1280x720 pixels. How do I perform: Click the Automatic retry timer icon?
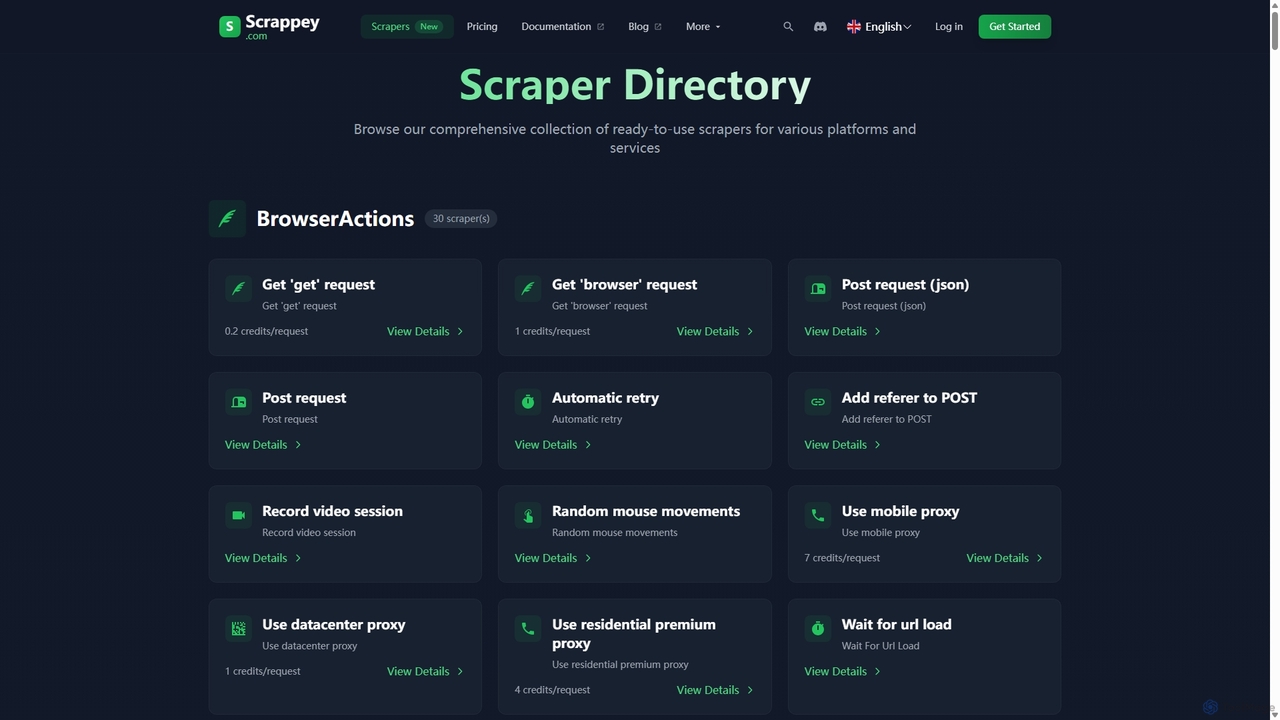point(528,401)
